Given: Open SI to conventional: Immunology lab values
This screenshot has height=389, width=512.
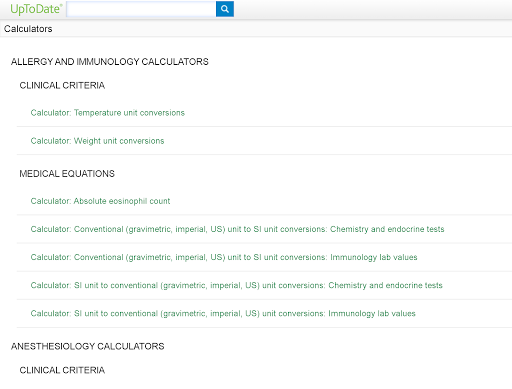Looking at the screenshot, I should [x=223, y=314].
